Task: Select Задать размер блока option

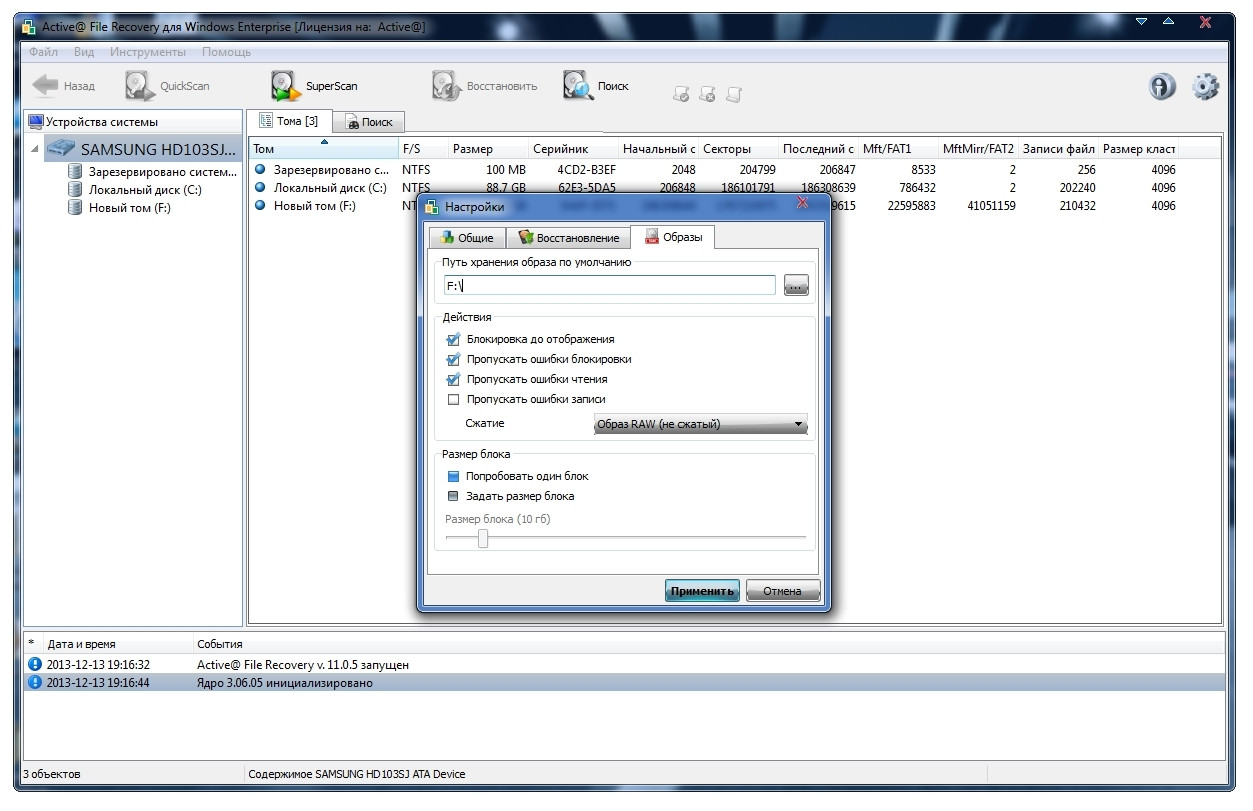Action: click(x=454, y=496)
